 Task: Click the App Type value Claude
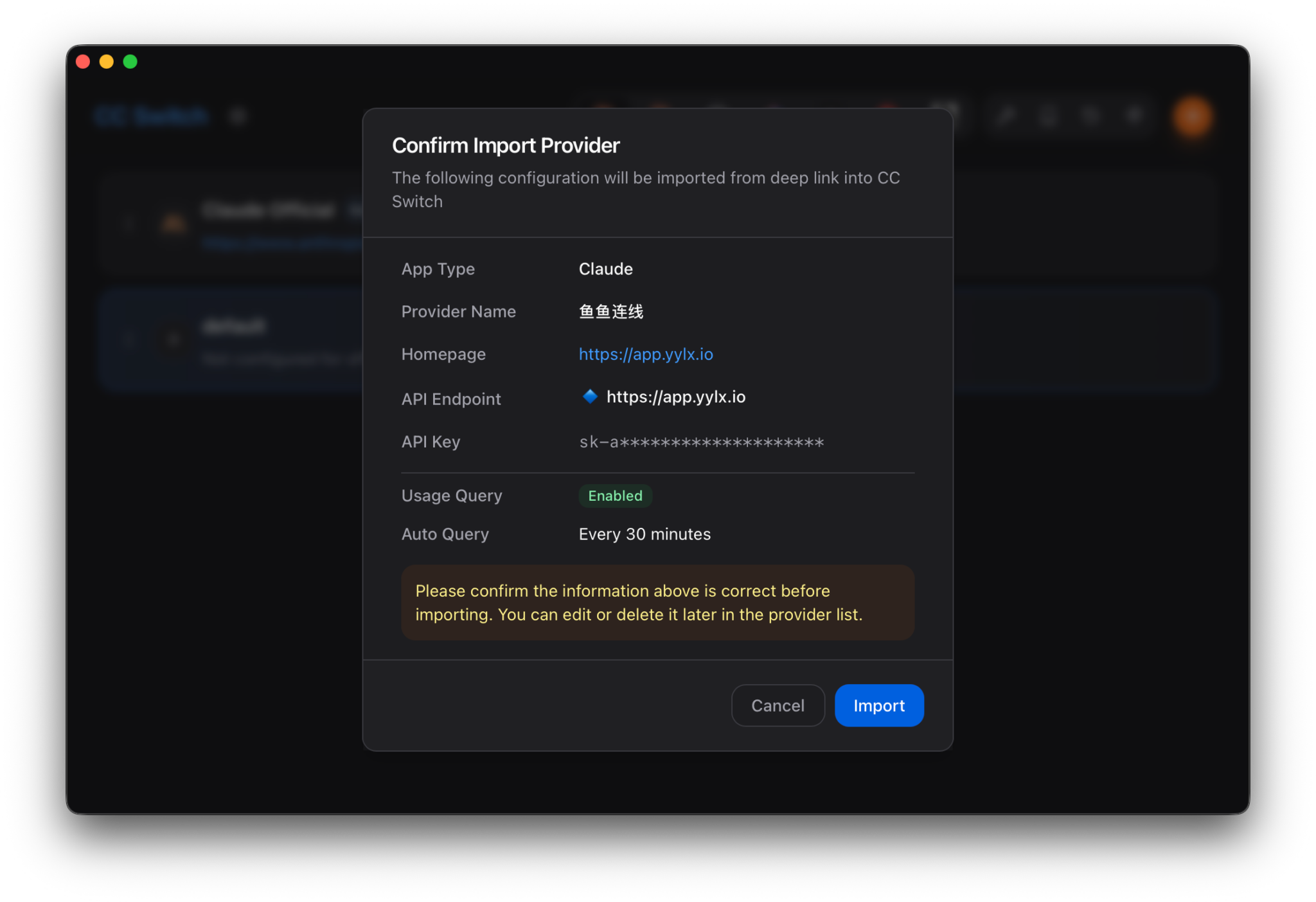pos(605,269)
